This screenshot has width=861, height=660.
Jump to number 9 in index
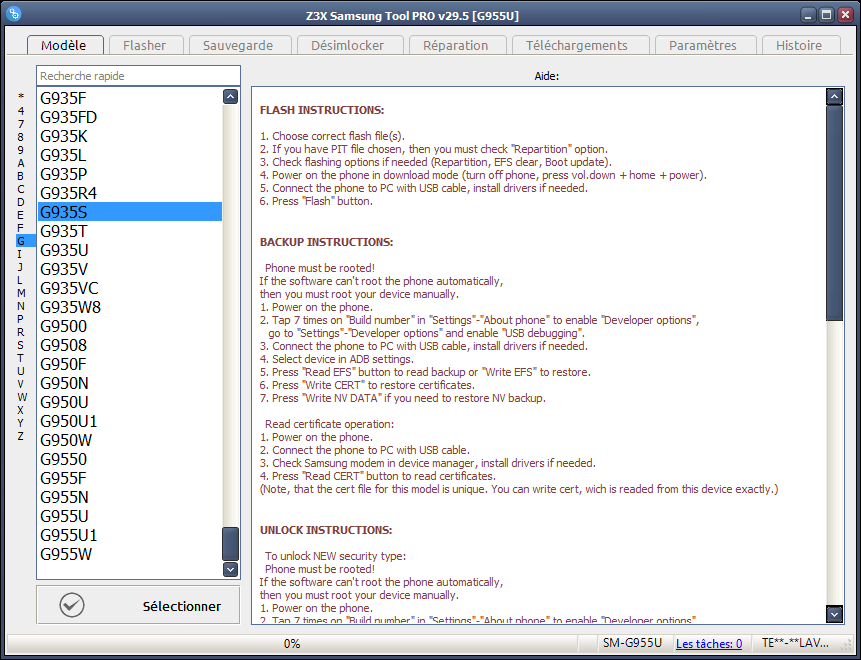[x=21, y=150]
